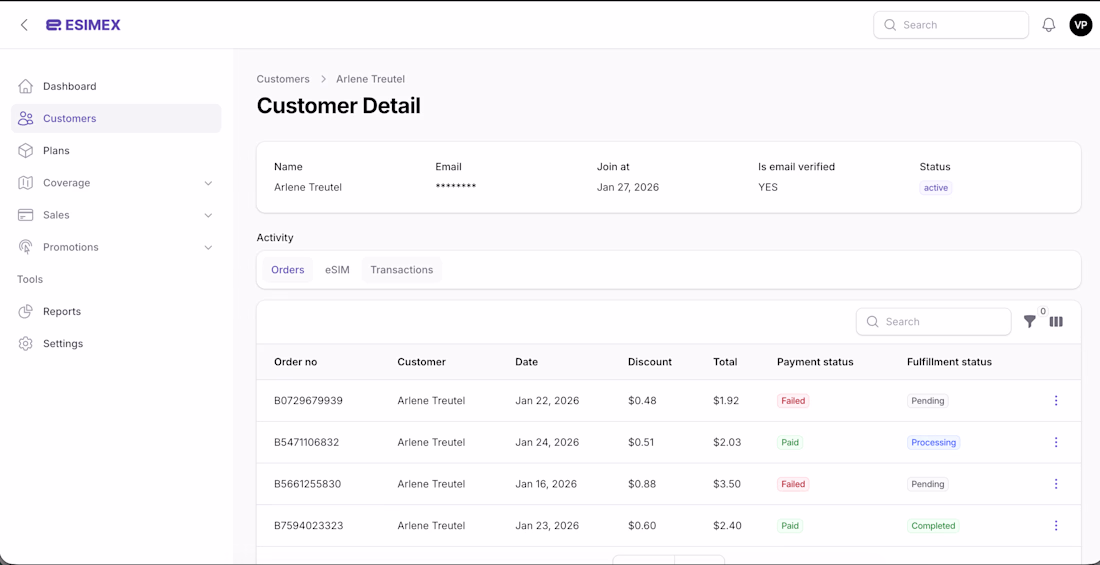1100x565 pixels.
Task: Select the Orders activity tab
Action: pyautogui.click(x=287, y=270)
